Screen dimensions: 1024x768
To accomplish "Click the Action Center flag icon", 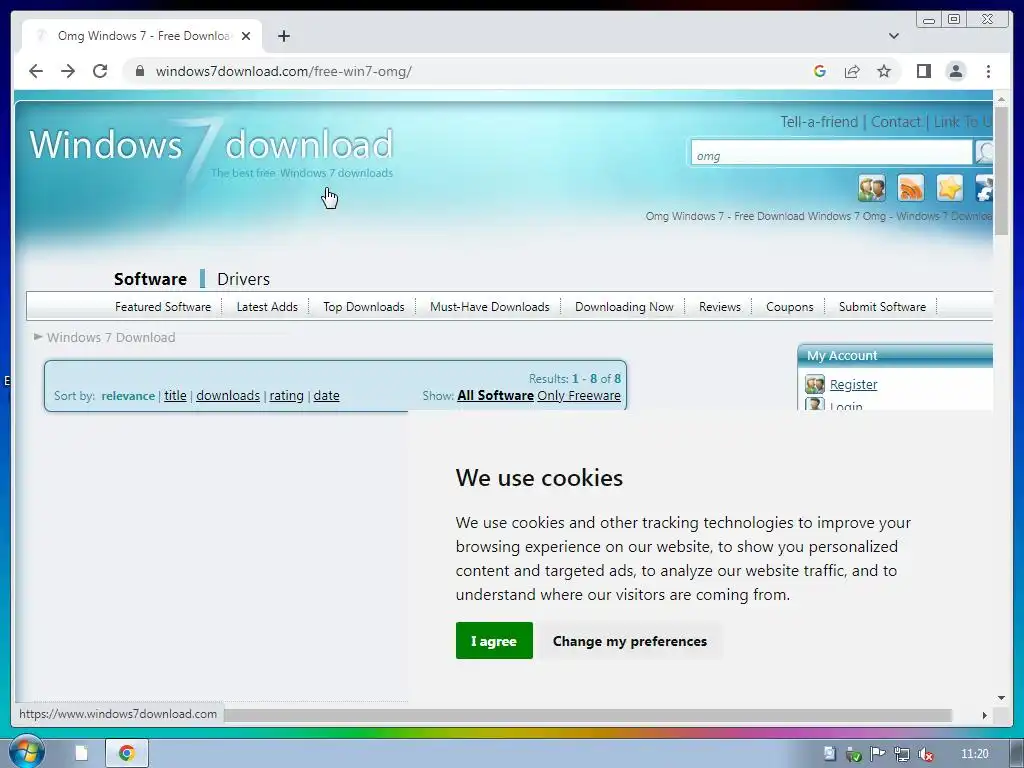I will (878, 754).
